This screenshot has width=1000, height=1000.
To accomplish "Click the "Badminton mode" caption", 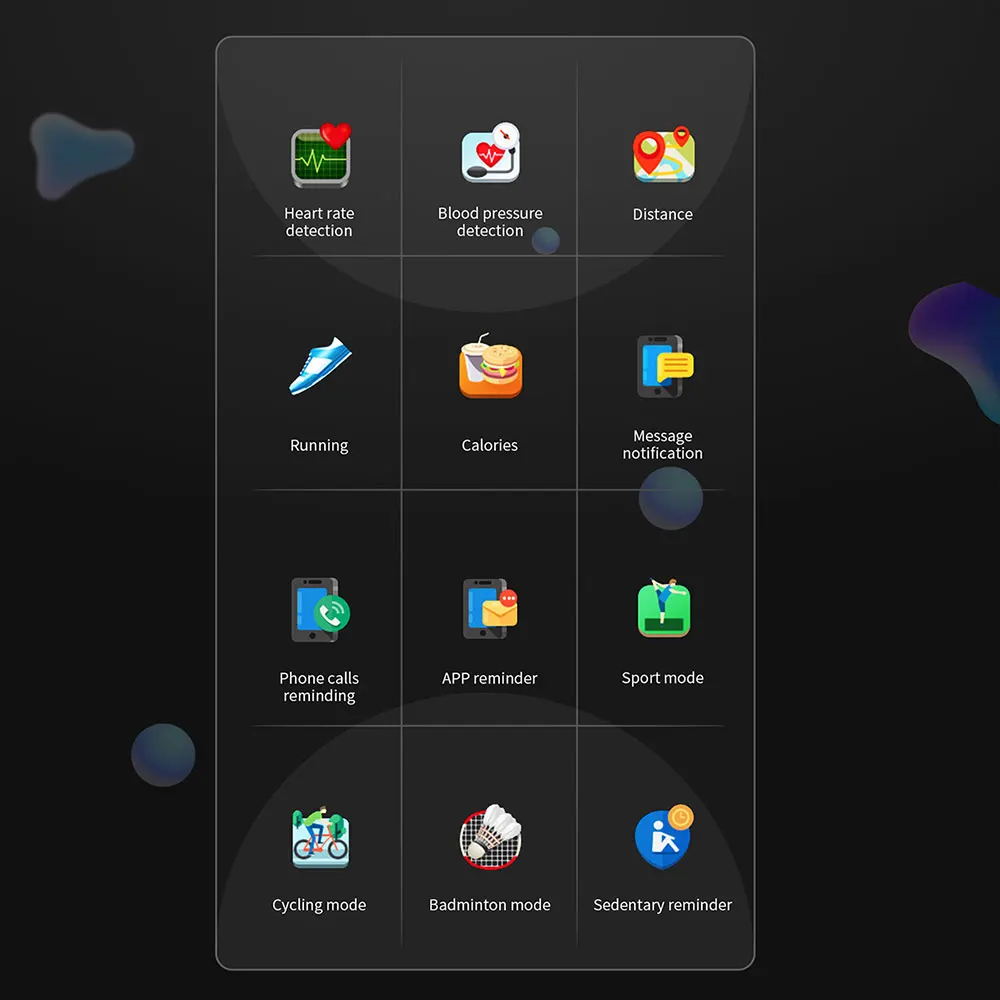I will (490, 905).
